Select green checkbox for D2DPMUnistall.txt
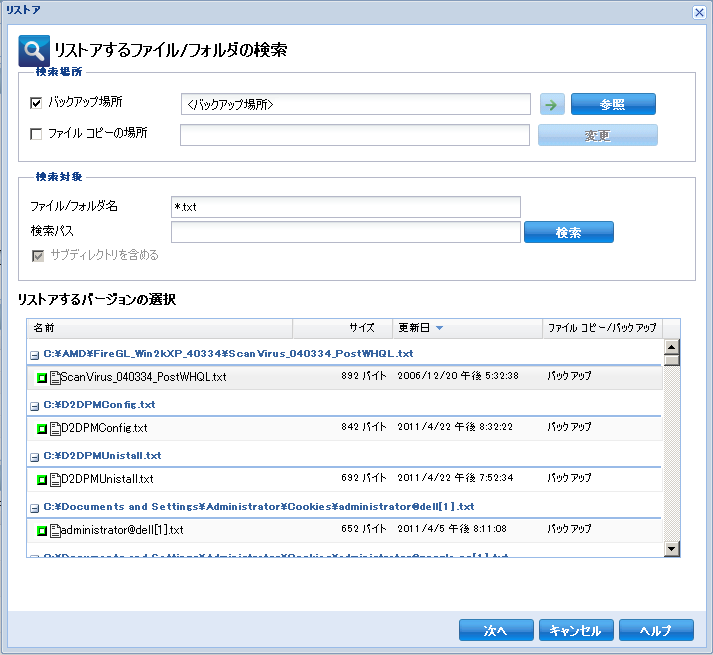Viewport: 713px width, 655px height. pyautogui.click(x=42, y=479)
